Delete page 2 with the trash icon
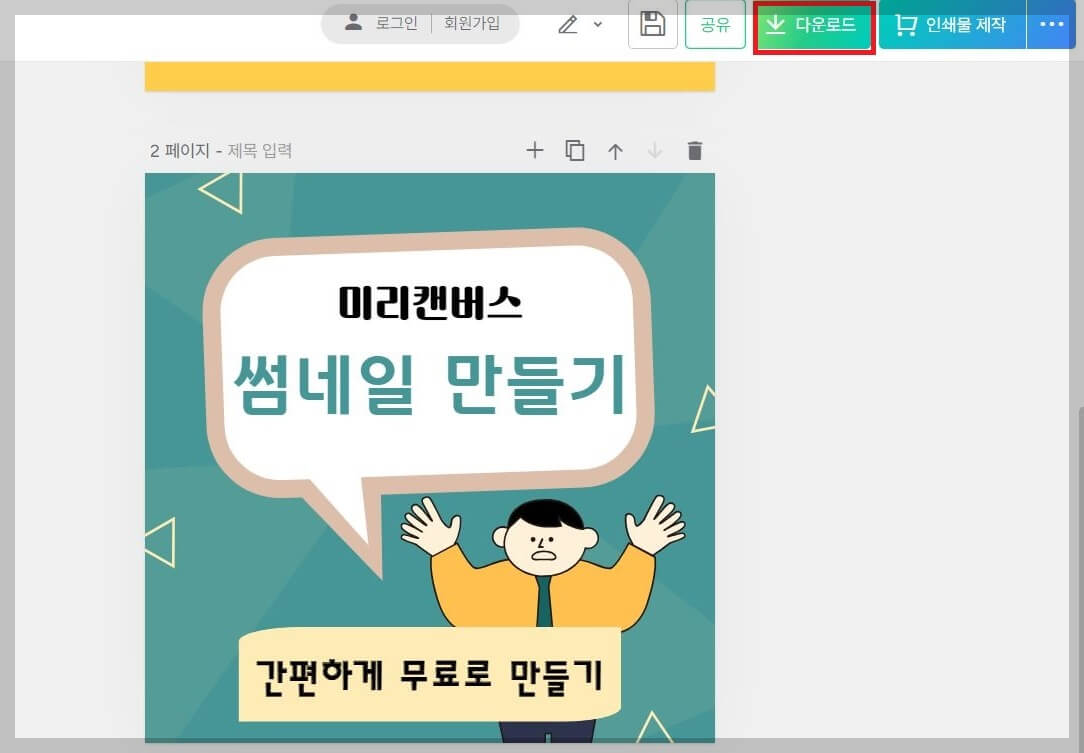The image size is (1084, 753). click(x=695, y=150)
